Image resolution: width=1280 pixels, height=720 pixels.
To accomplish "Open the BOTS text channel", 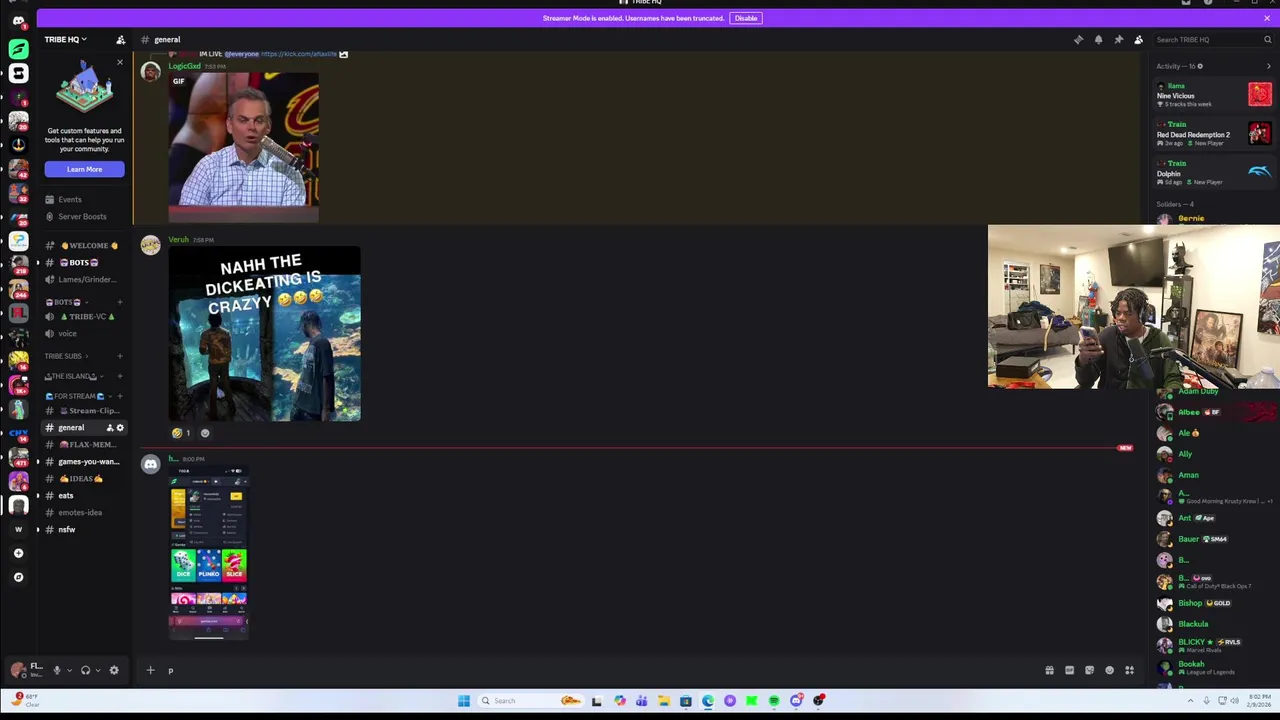I will pyautogui.click(x=84, y=262).
